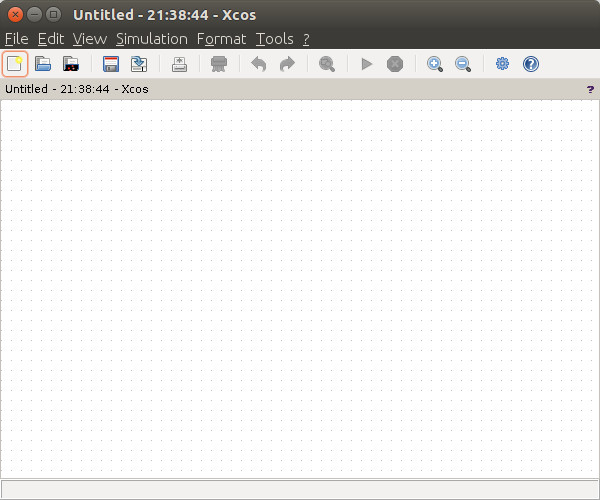Click the purple help mark in tab header
The height and width of the screenshot is (500, 600).
click(x=590, y=90)
